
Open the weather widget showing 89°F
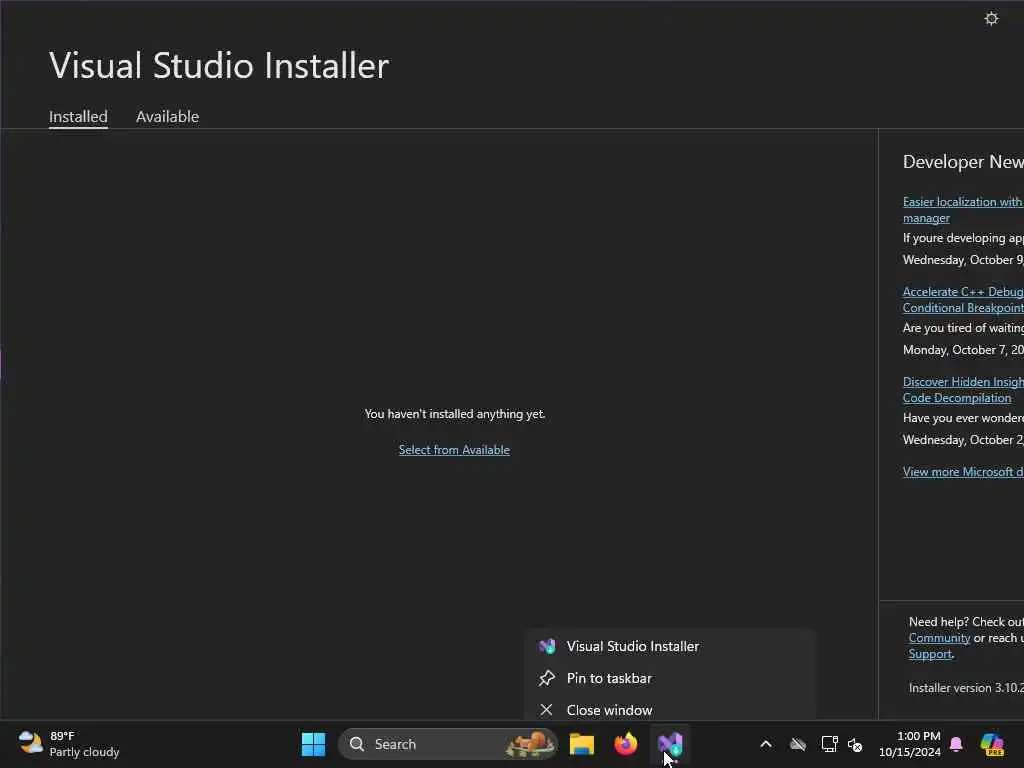(69, 744)
